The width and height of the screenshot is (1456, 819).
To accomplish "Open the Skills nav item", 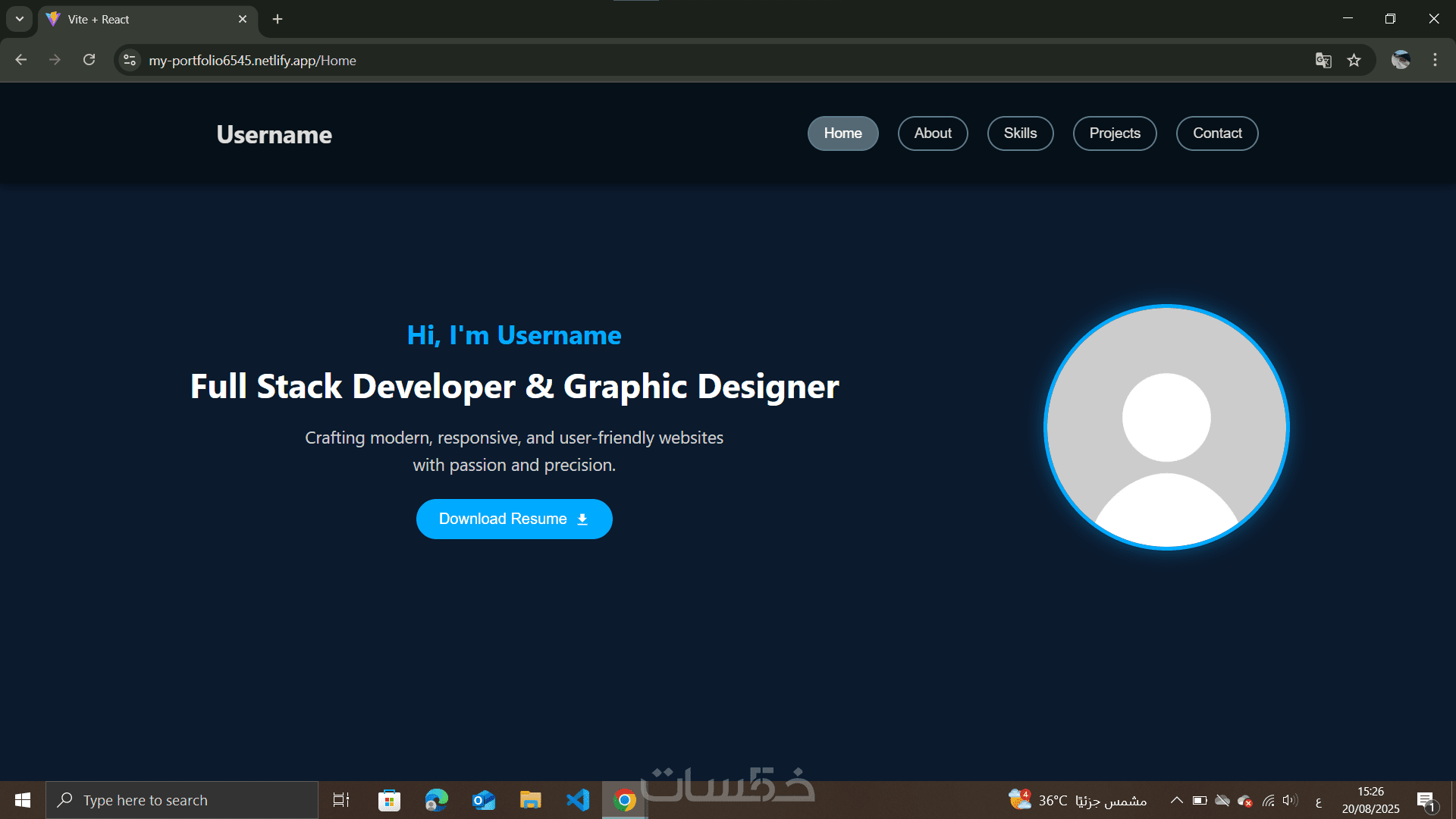I will point(1020,133).
